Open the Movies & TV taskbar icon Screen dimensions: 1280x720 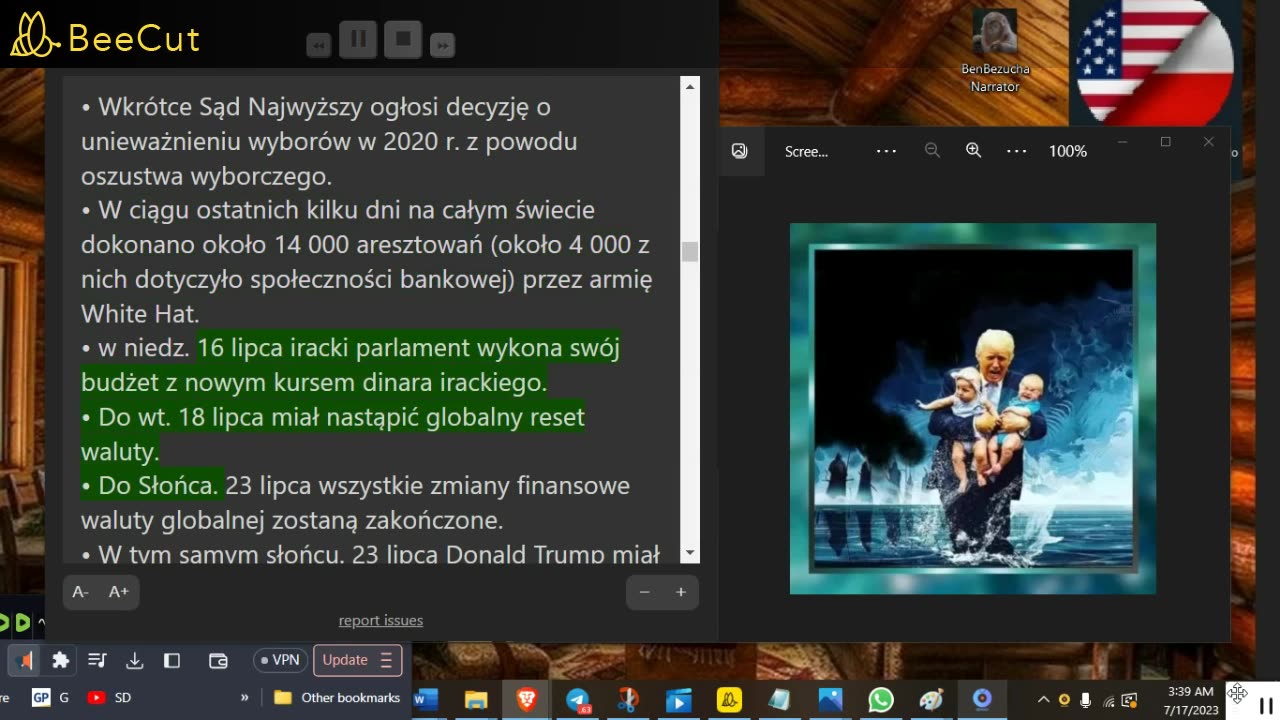tap(678, 700)
